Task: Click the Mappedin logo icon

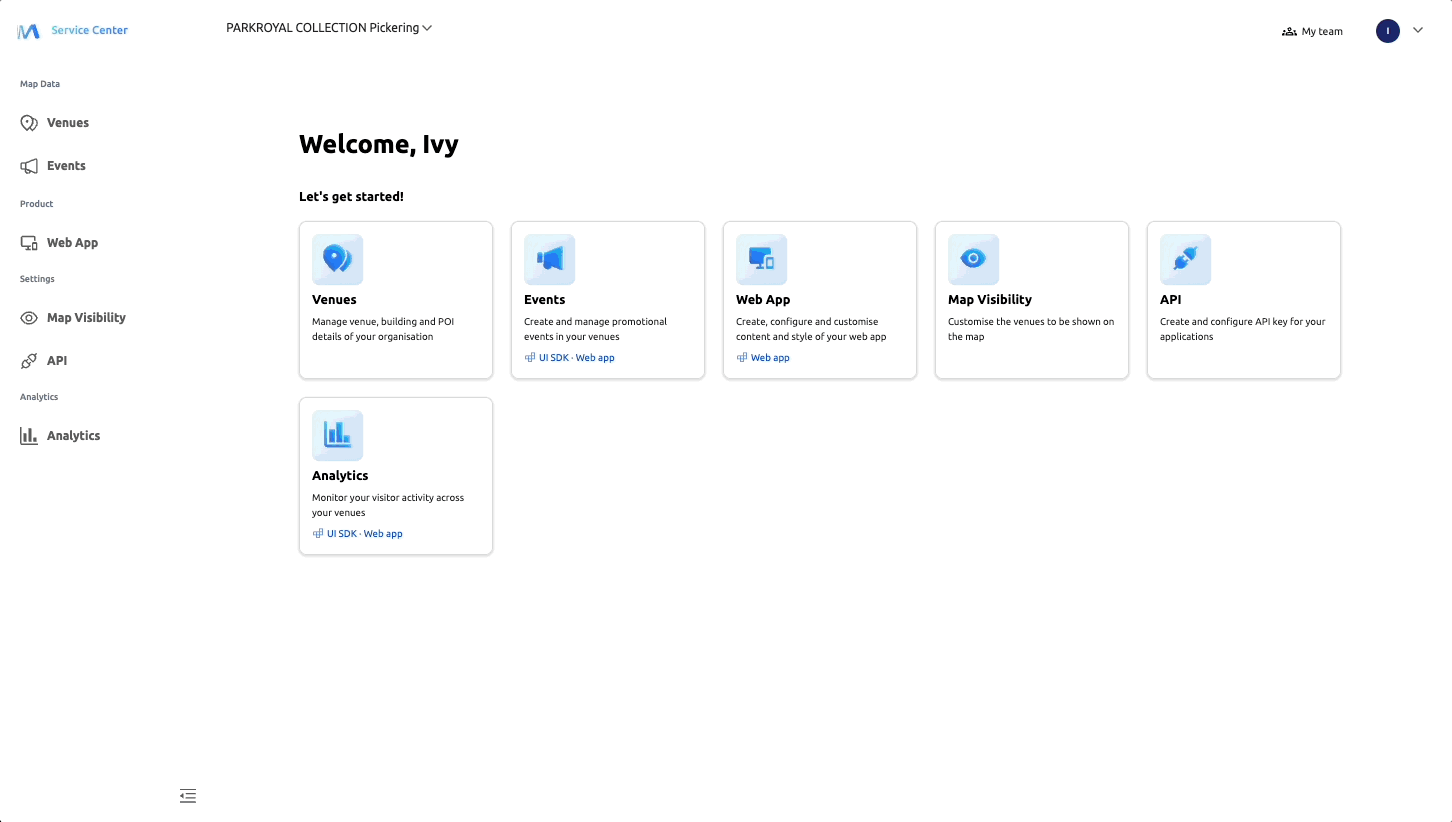Action: click(28, 31)
